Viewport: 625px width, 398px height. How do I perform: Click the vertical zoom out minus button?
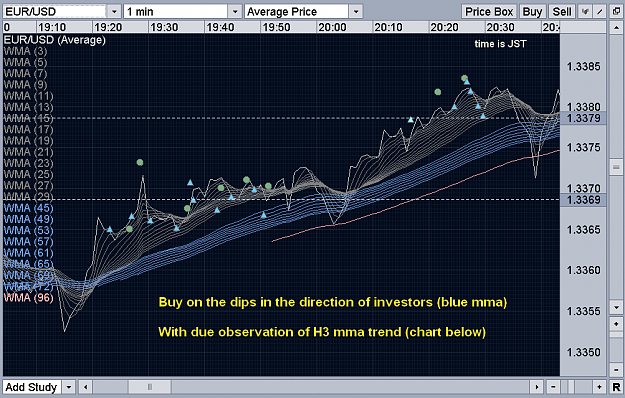click(x=616, y=370)
